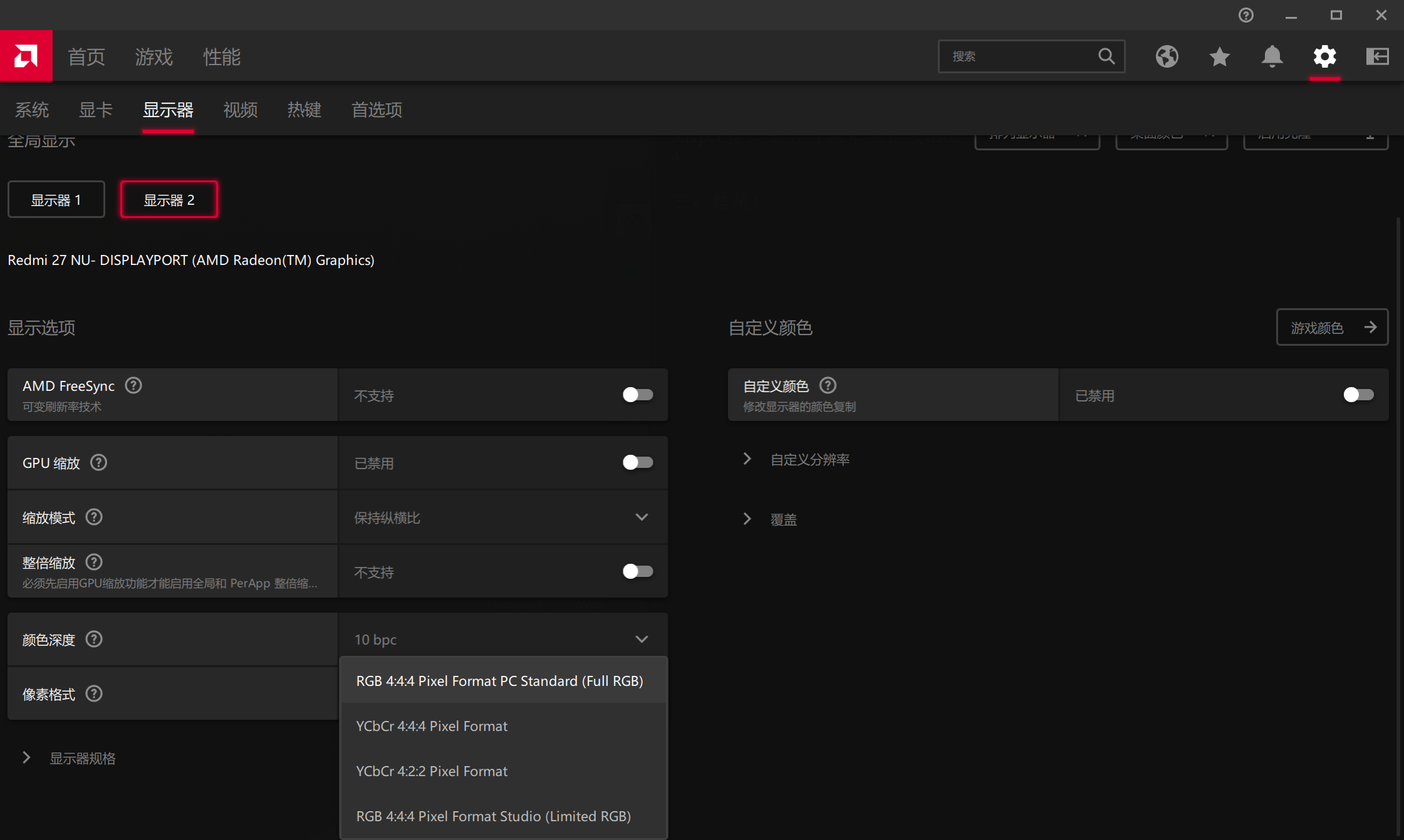Open settings gear icon
This screenshot has width=1404, height=840.
[x=1324, y=56]
